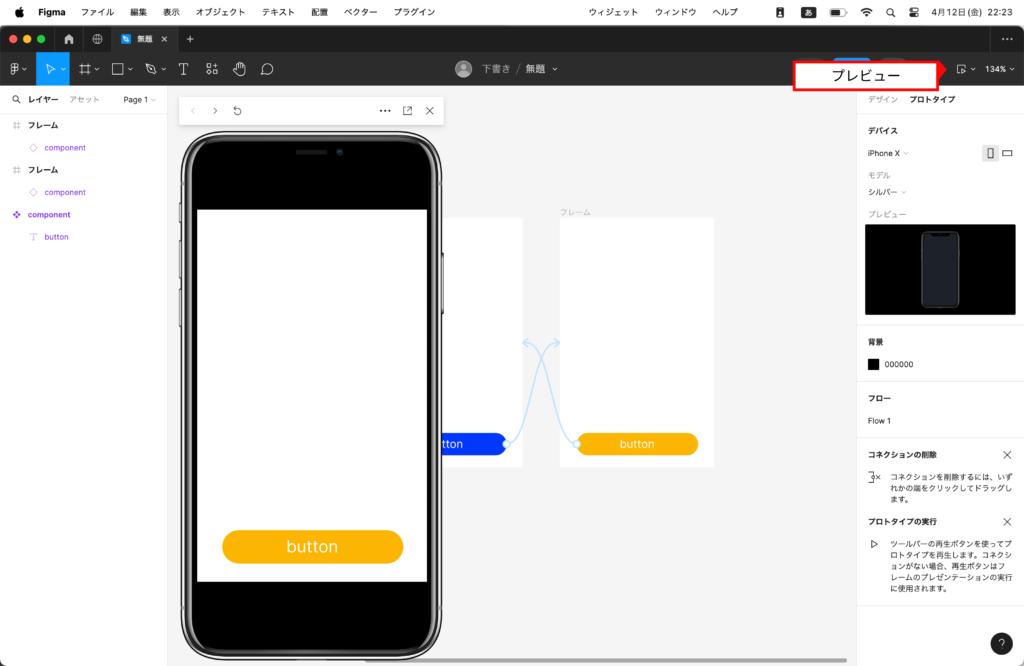
Task: Select the Text tool
Action: (x=183, y=69)
